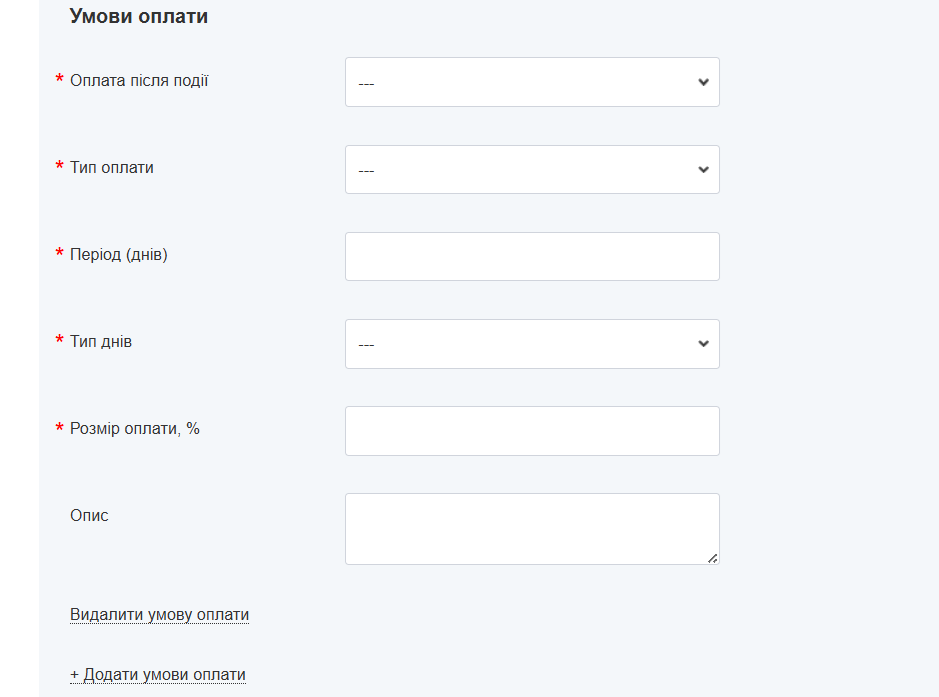
Task: Click into 'Розмір оплати, %' input field
Action: [x=531, y=431]
